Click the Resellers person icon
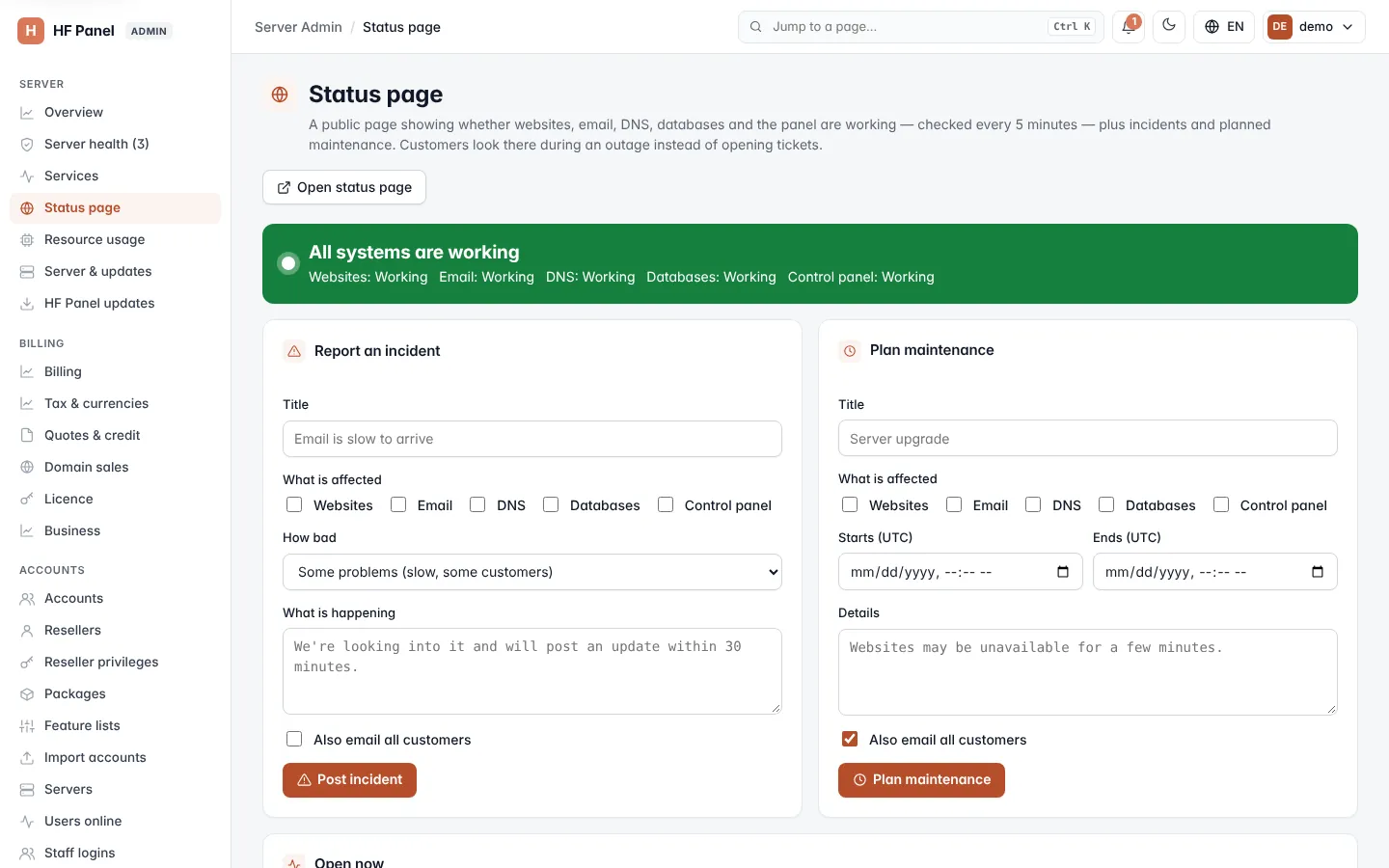1389x868 pixels. point(27,631)
